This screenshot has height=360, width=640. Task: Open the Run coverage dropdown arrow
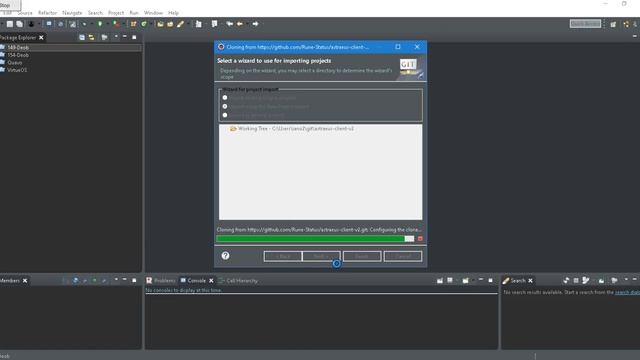coord(124,24)
